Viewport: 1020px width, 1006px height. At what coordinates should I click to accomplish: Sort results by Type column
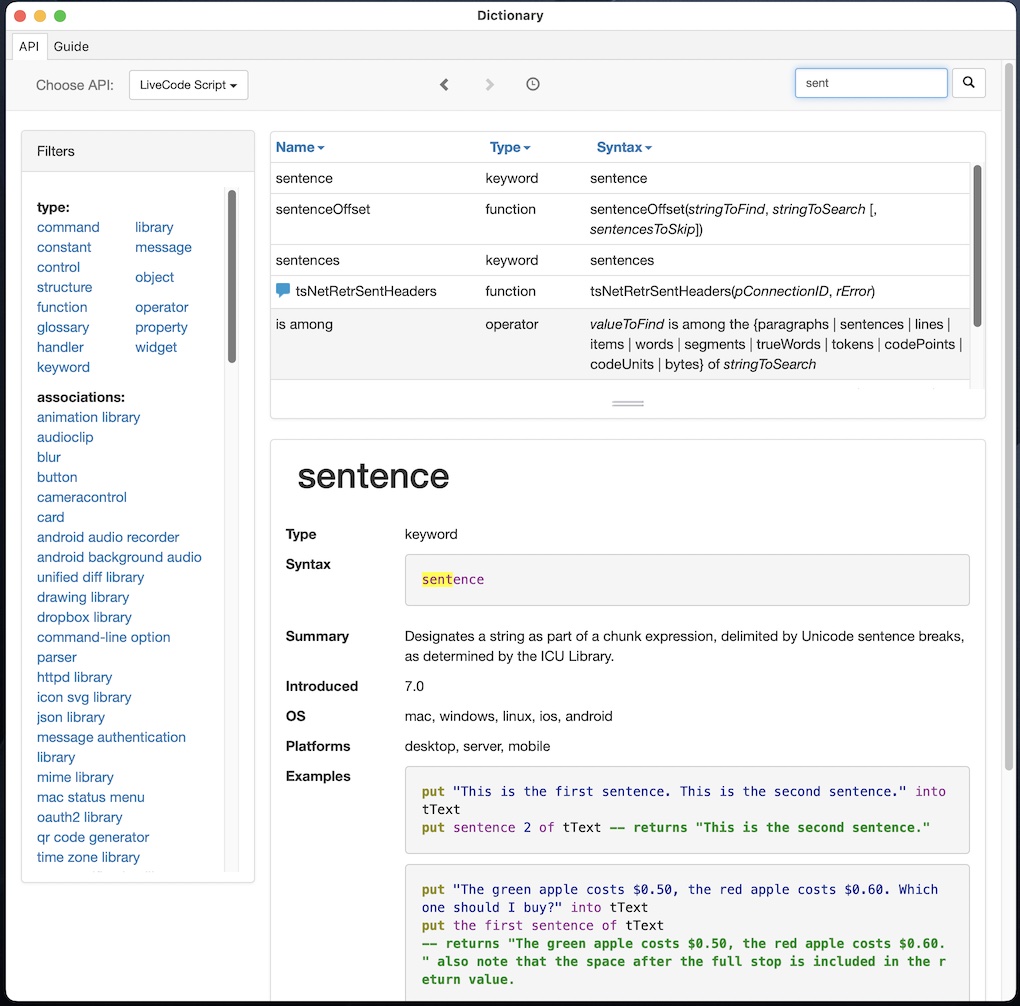(x=510, y=147)
